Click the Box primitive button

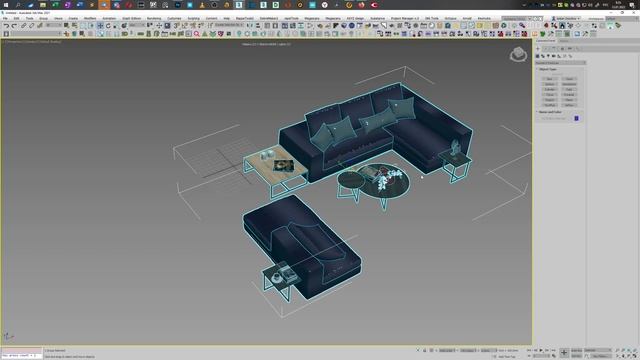[549, 79]
